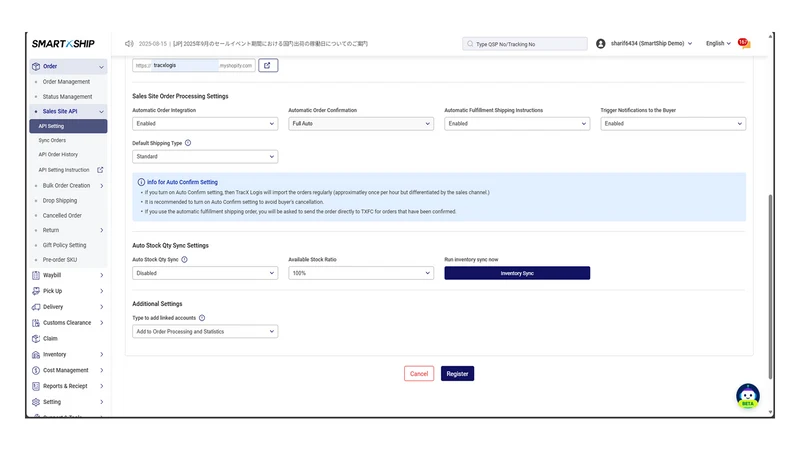This screenshot has height=450, width=800.
Task: Open Gift Policy Setting
Action: tap(64, 245)
